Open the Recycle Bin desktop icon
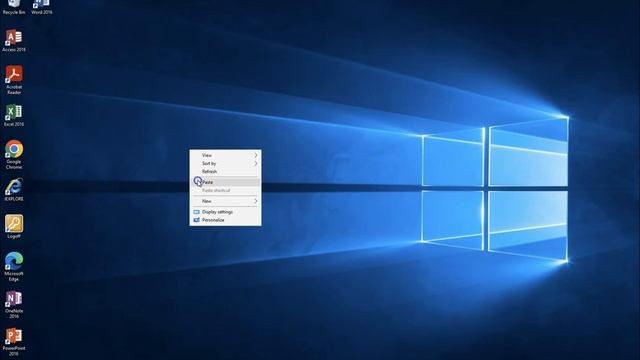 click(13, 7)
